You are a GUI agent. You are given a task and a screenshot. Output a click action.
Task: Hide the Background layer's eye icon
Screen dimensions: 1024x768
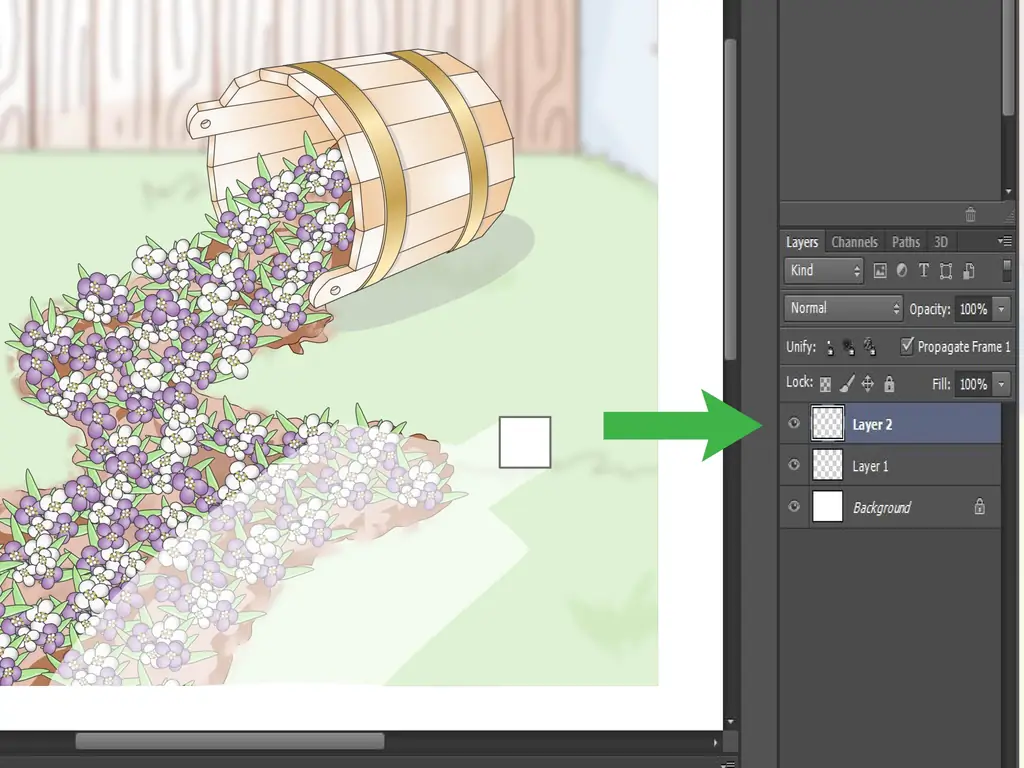794,507
